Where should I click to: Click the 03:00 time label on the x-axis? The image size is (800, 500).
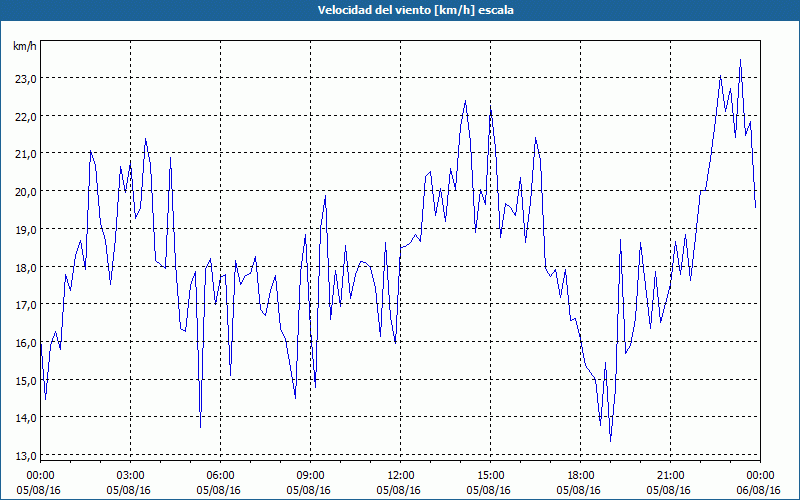click(131, 476)
